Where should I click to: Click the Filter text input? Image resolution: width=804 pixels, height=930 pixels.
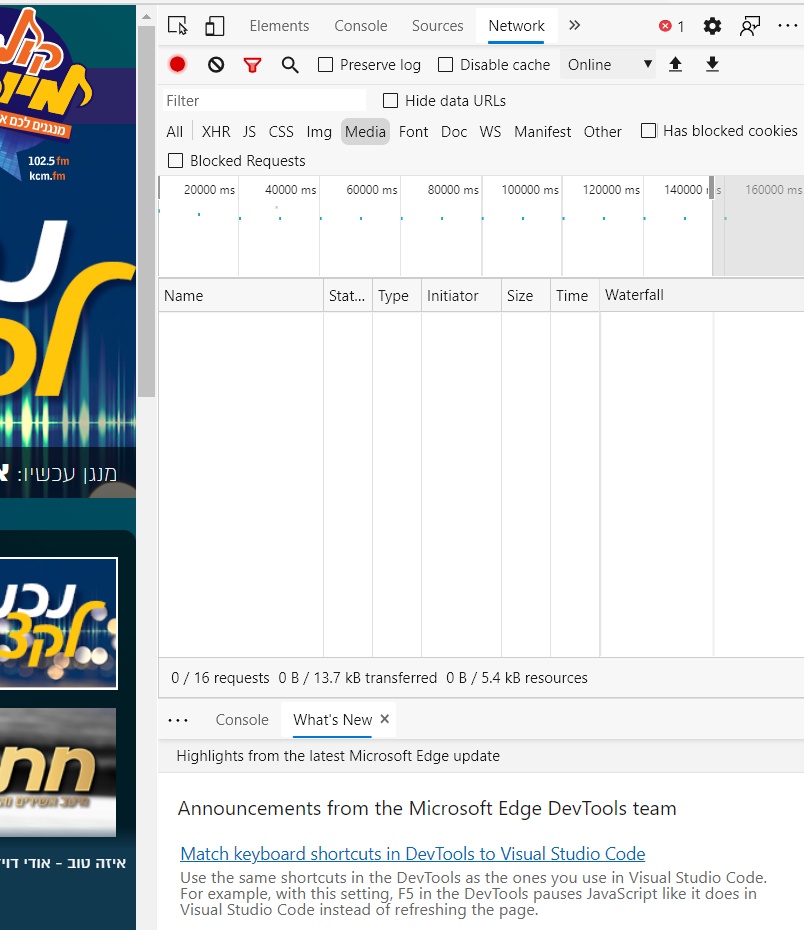[x=265, y=101]
